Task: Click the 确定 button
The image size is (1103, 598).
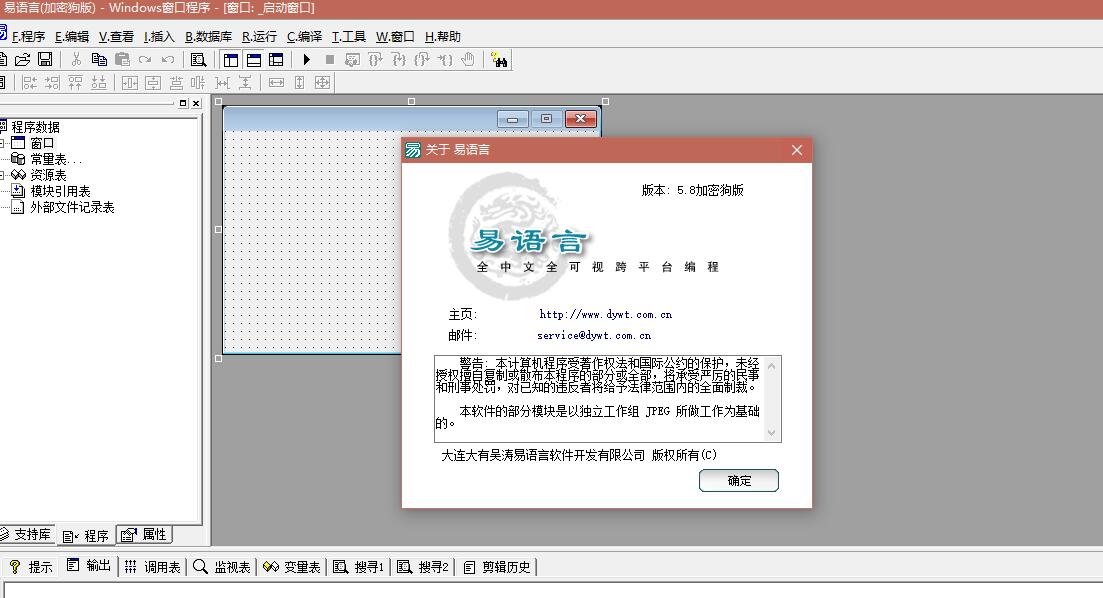Action: coord(738,480)
